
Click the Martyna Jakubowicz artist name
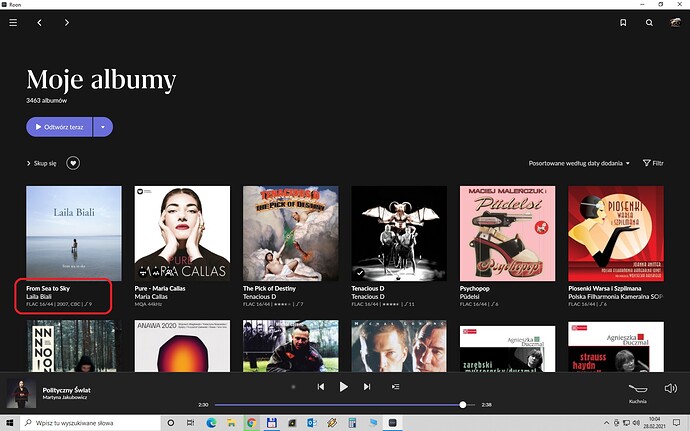tap(65, 397)
